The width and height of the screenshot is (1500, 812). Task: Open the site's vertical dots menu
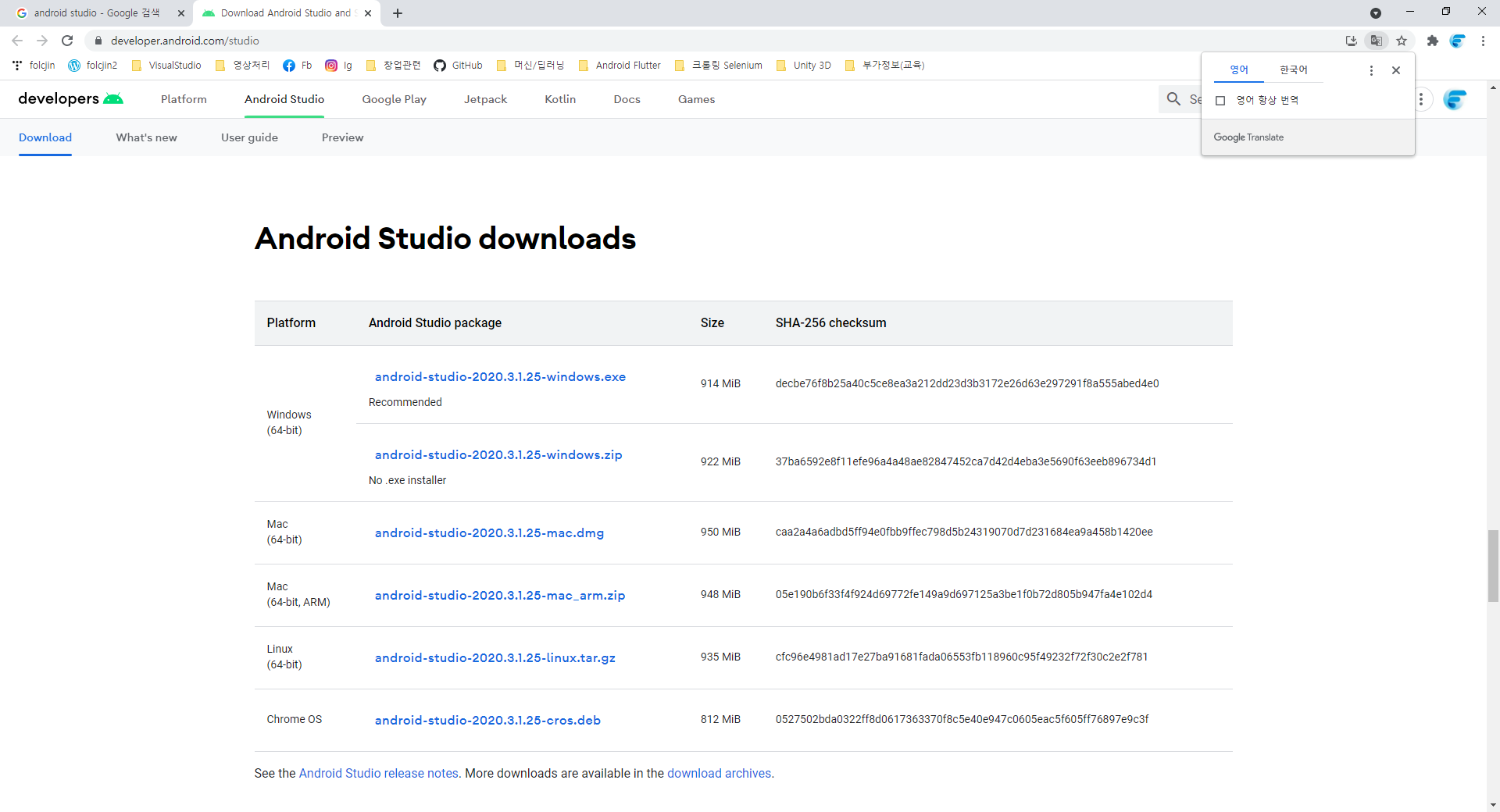(1421, 99)
